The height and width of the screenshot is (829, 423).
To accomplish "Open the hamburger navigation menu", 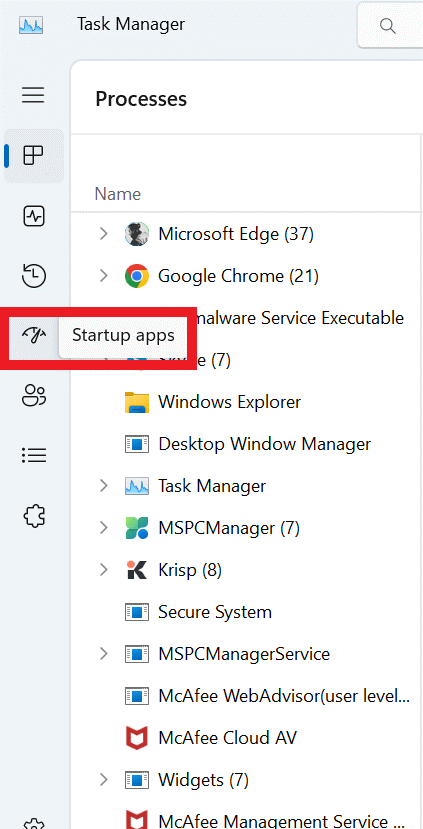I will (33, 95).
